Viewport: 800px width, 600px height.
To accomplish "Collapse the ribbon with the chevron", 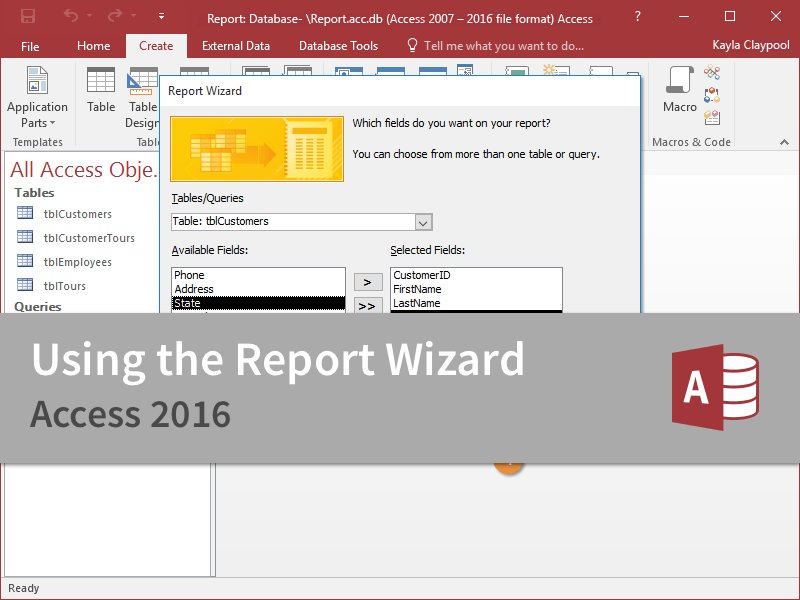I will tap(784, 142).
